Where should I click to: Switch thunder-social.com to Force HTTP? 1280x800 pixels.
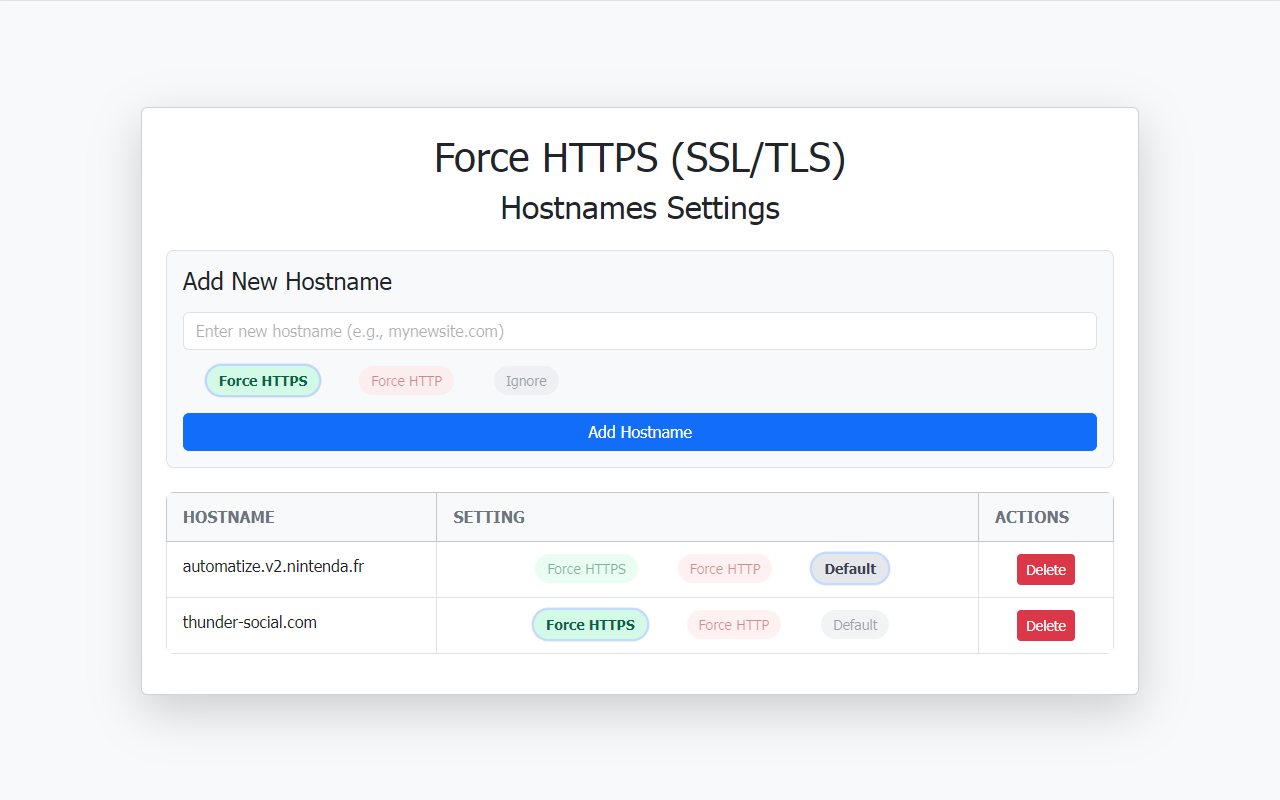click(733, 624)
